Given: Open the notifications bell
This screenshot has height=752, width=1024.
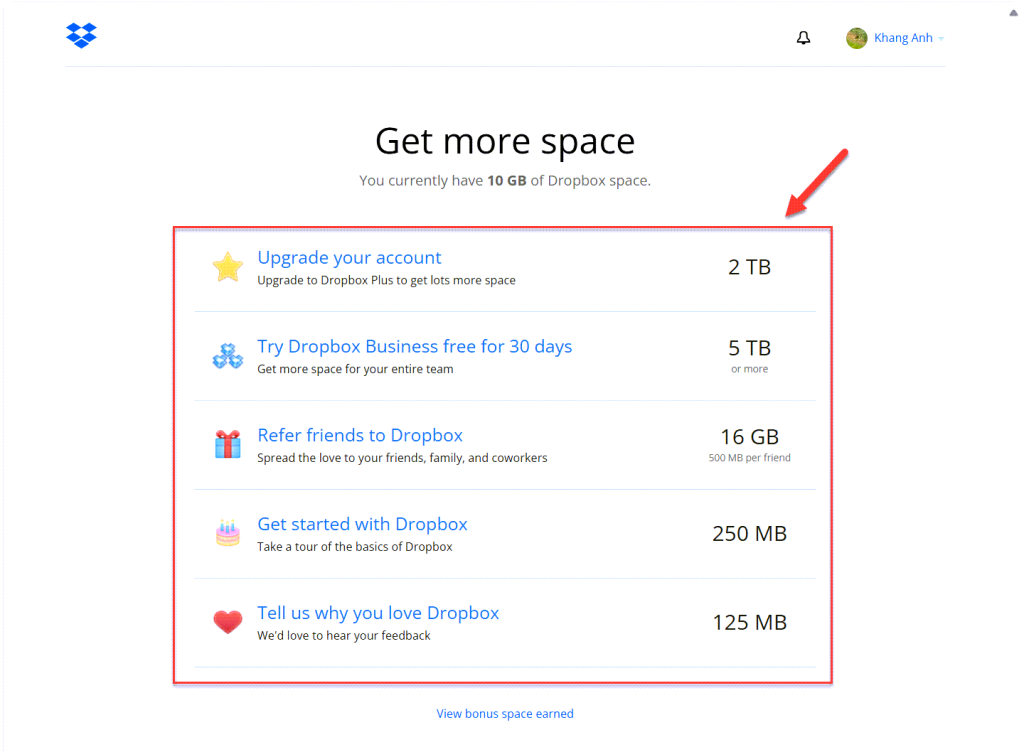Looking at the screenshot, I should point(803,38).
